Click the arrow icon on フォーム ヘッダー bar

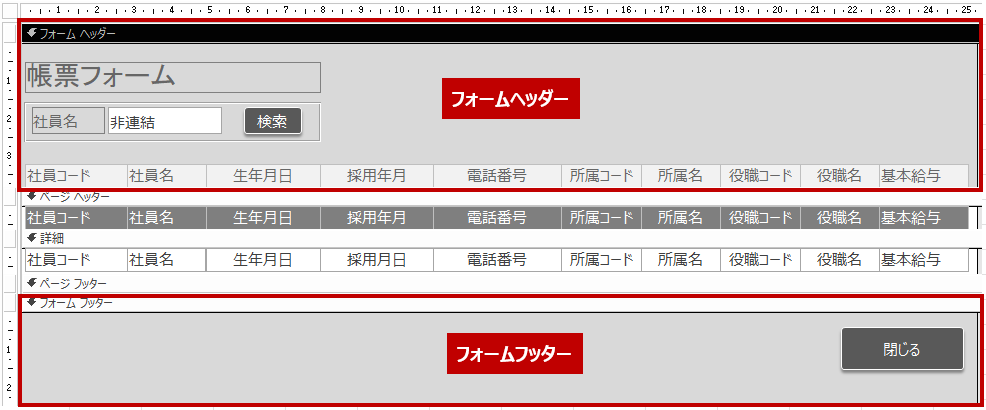point(32,33)
